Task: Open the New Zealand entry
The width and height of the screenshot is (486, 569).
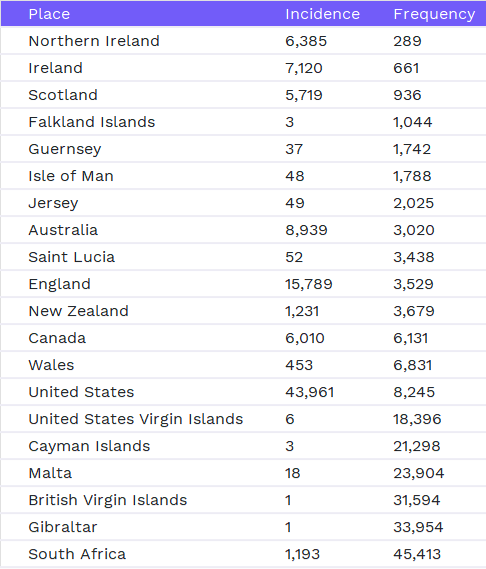Action: [79, 311]
